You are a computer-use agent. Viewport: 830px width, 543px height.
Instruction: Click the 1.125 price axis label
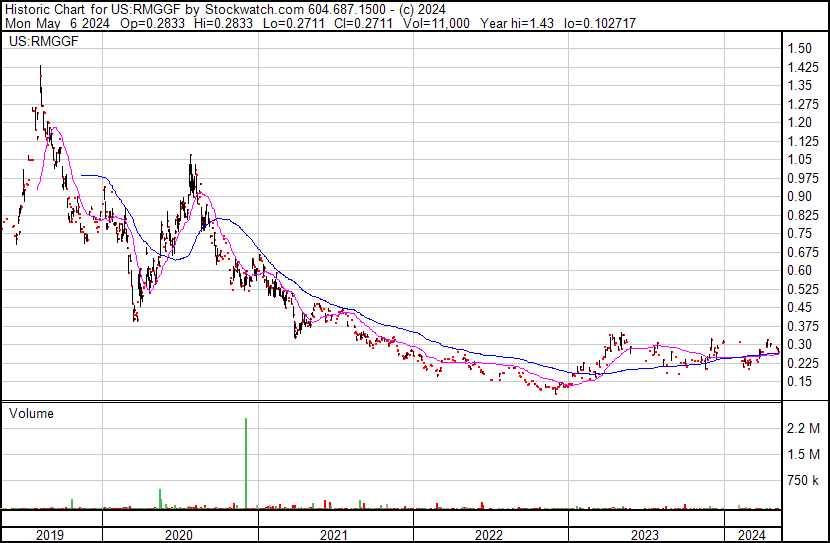(x=803, y=141)
